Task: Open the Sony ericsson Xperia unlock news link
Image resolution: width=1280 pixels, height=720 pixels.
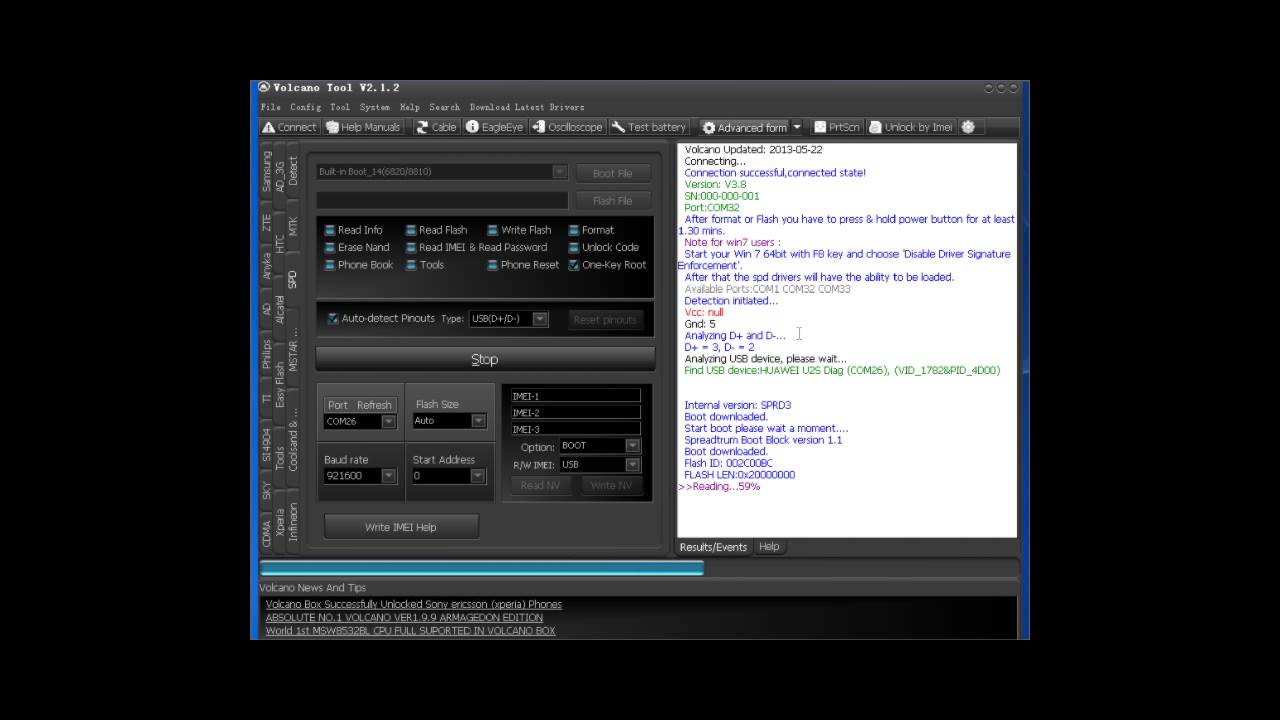Action: [x=414, y=604]
